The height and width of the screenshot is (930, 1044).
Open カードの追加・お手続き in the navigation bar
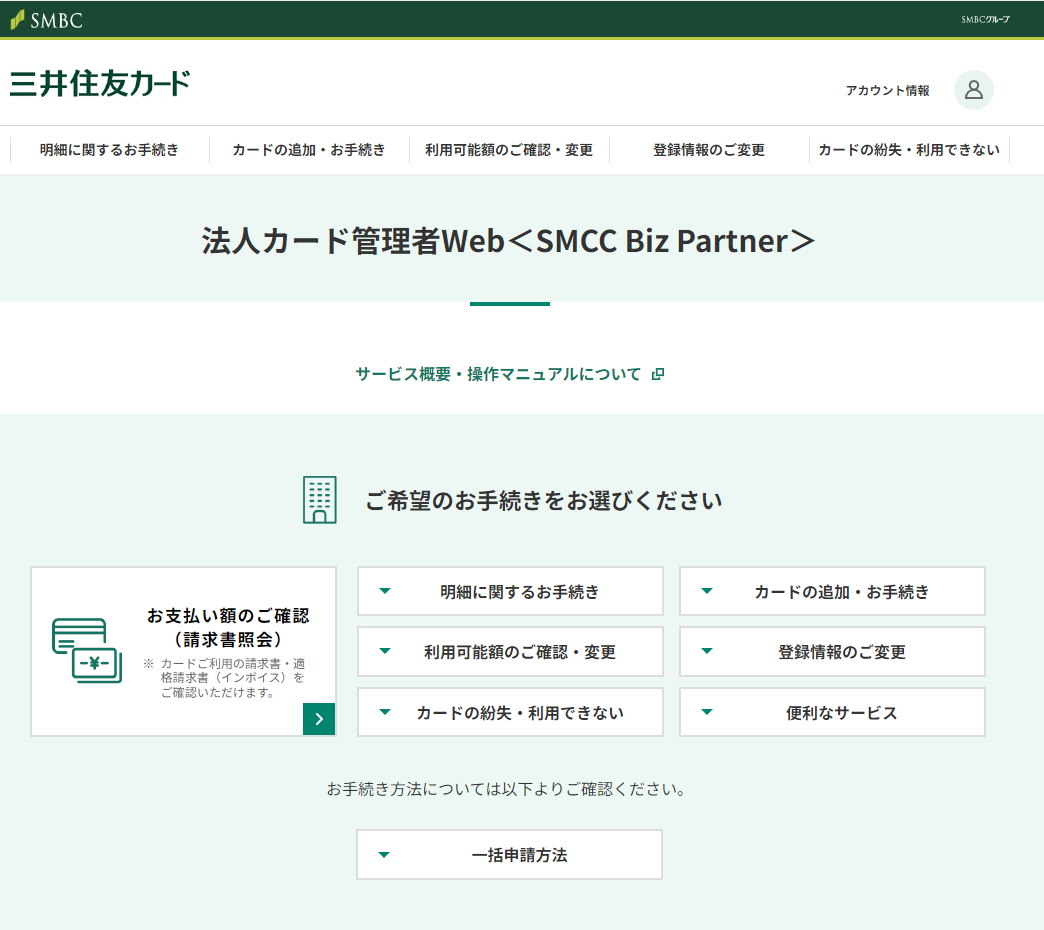(309, 150)
